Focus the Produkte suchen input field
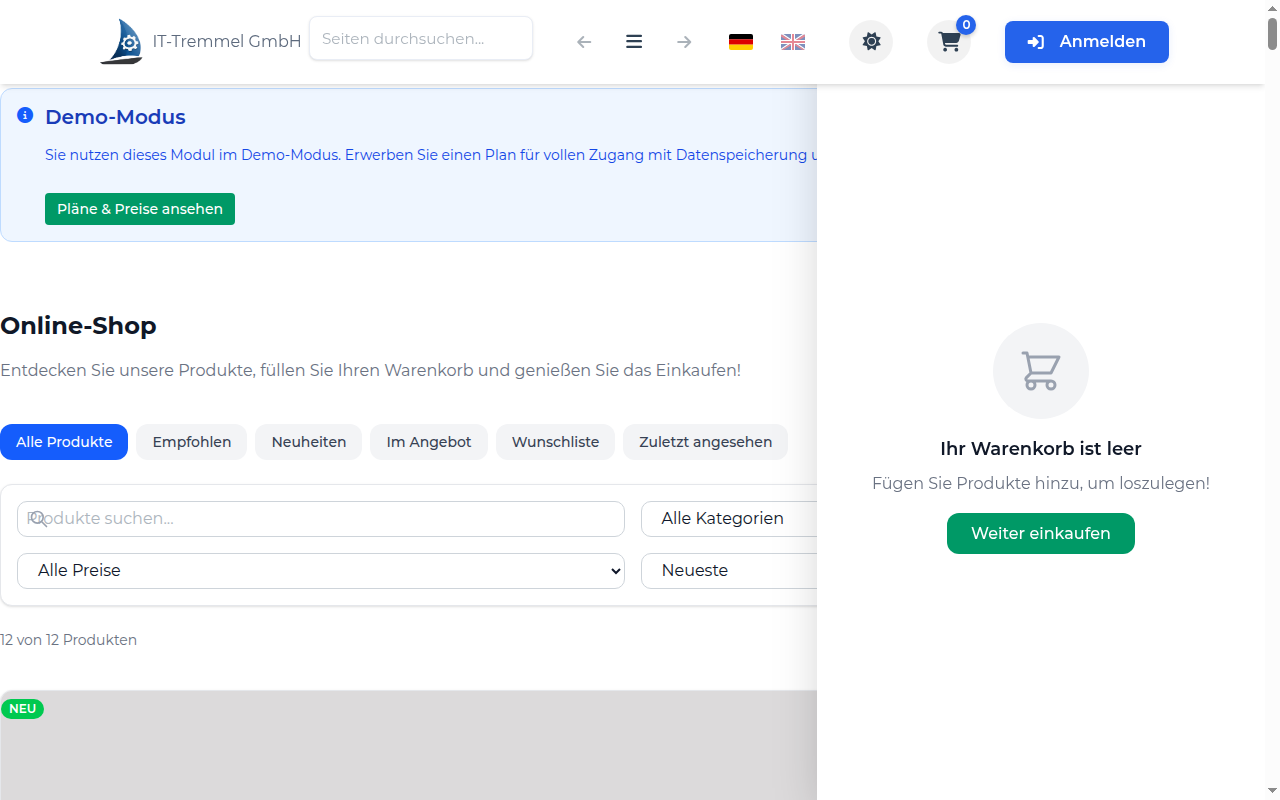The image size is (1280, 800). tap(321, 519)
